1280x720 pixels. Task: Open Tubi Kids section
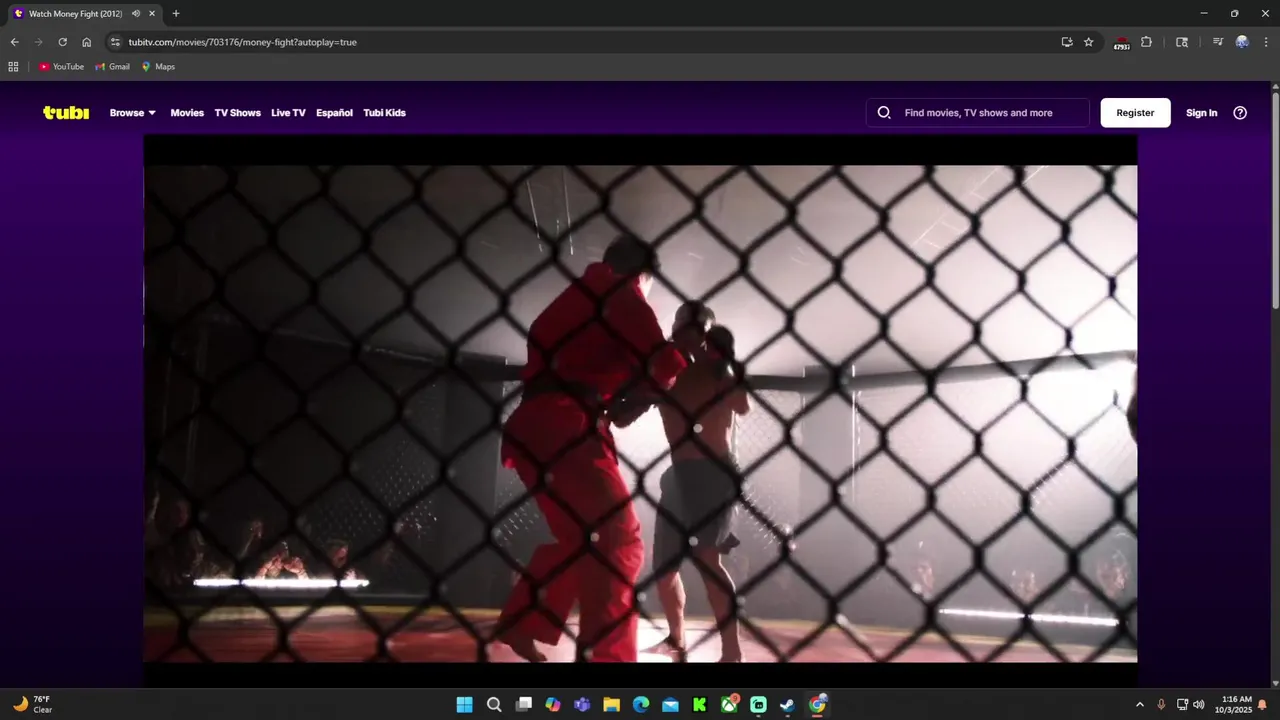384,113
